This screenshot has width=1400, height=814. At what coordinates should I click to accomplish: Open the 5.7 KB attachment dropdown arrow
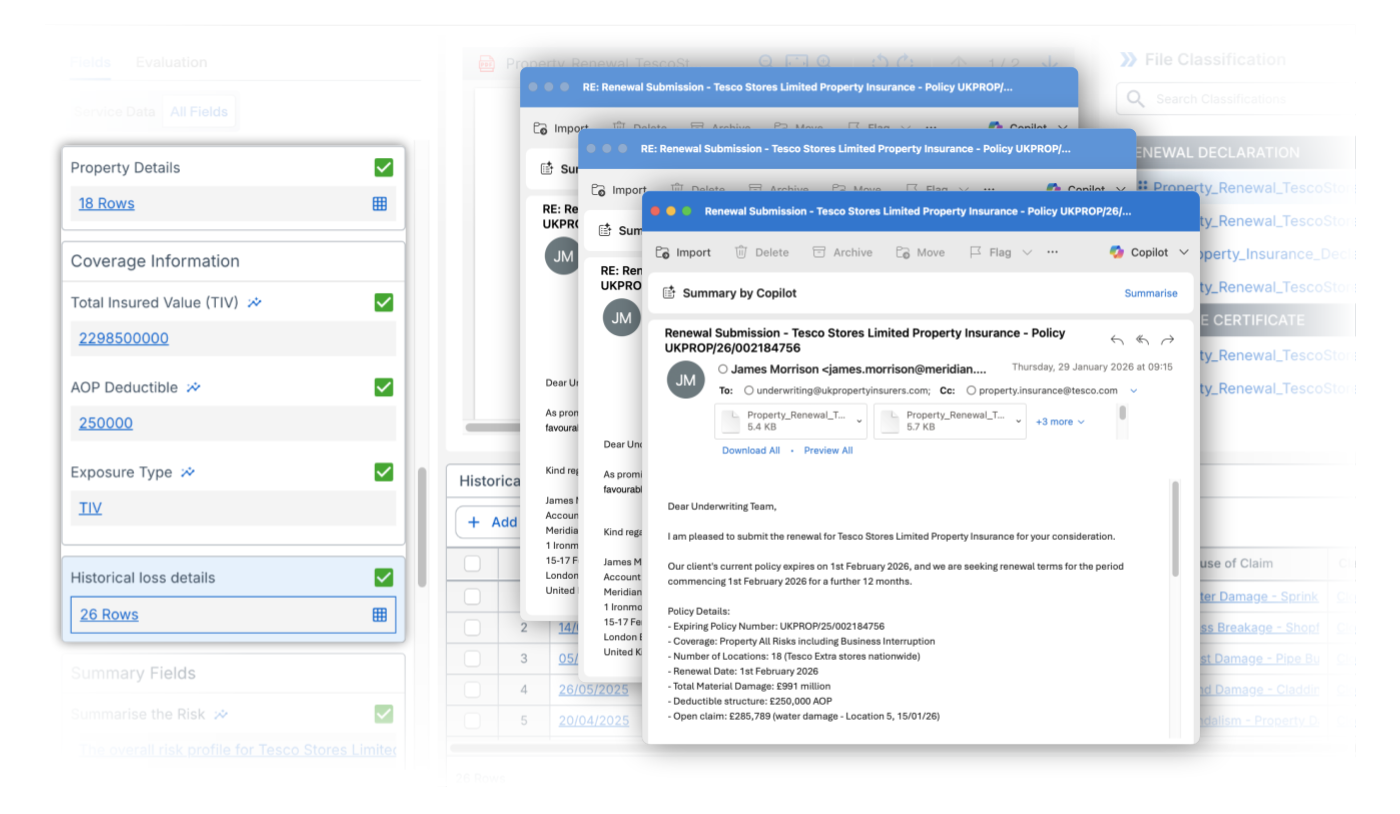(x=1019, y=422)
